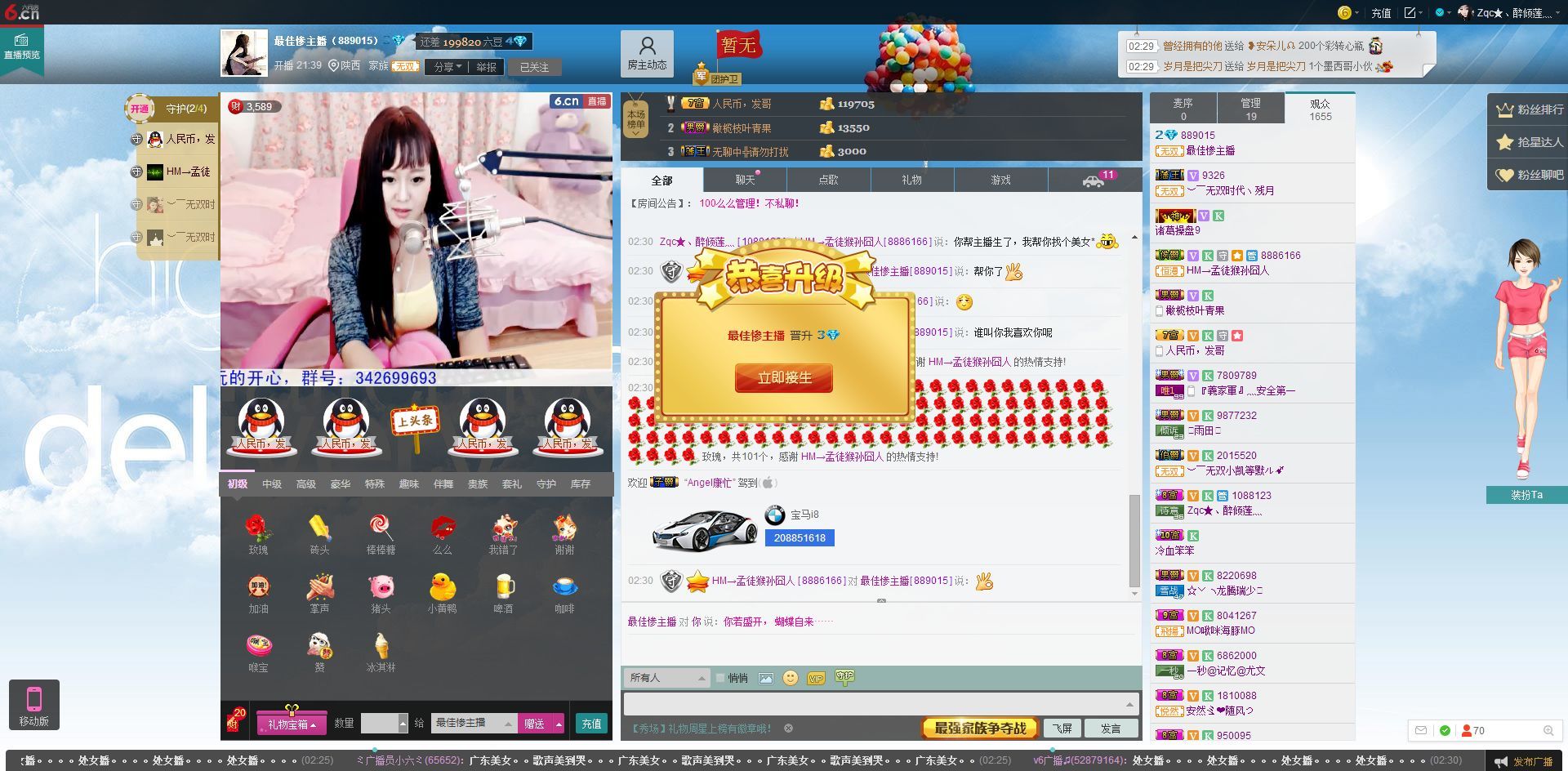The height and width of the screenshot is (771, 1568).
Task: Expand the arrow next to 赠送 button
Action: tap(558, 724)
